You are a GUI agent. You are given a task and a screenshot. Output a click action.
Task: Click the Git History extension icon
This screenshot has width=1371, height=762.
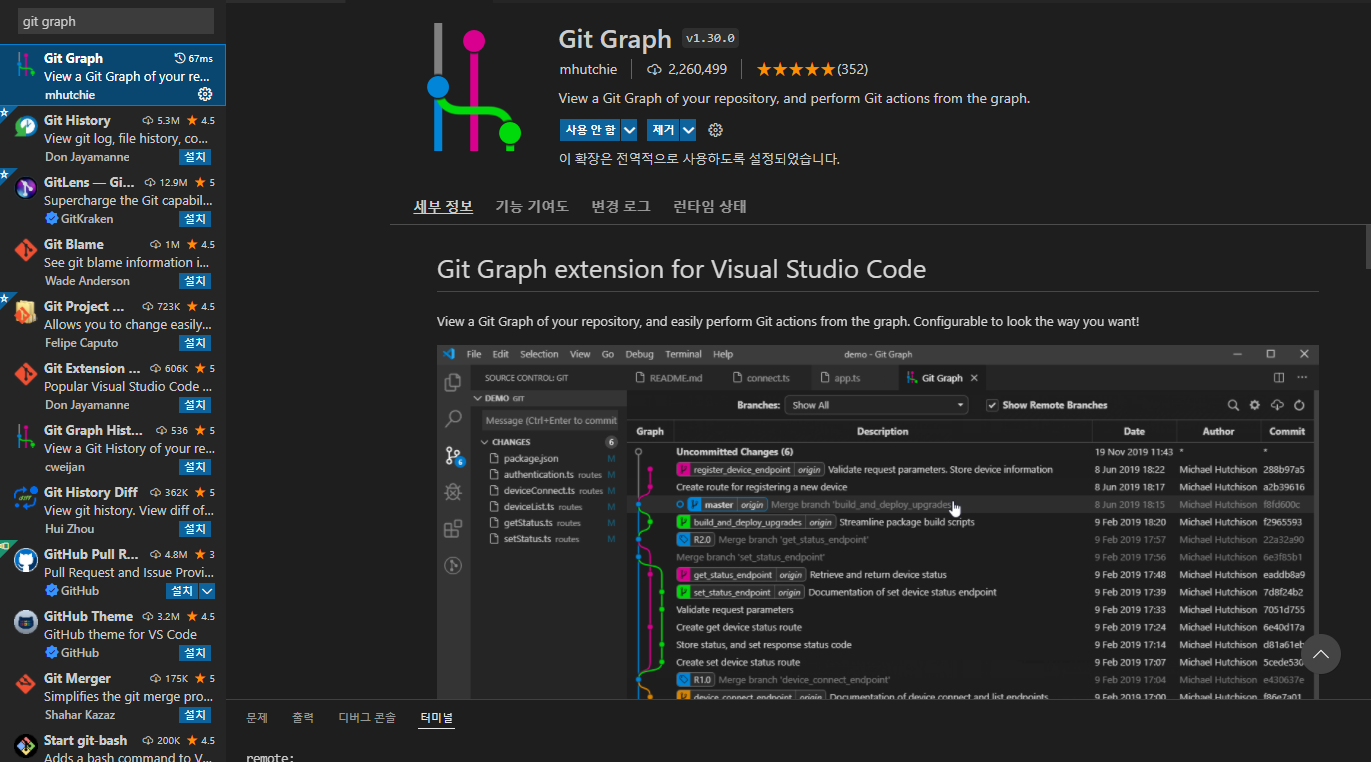point(26,128)
